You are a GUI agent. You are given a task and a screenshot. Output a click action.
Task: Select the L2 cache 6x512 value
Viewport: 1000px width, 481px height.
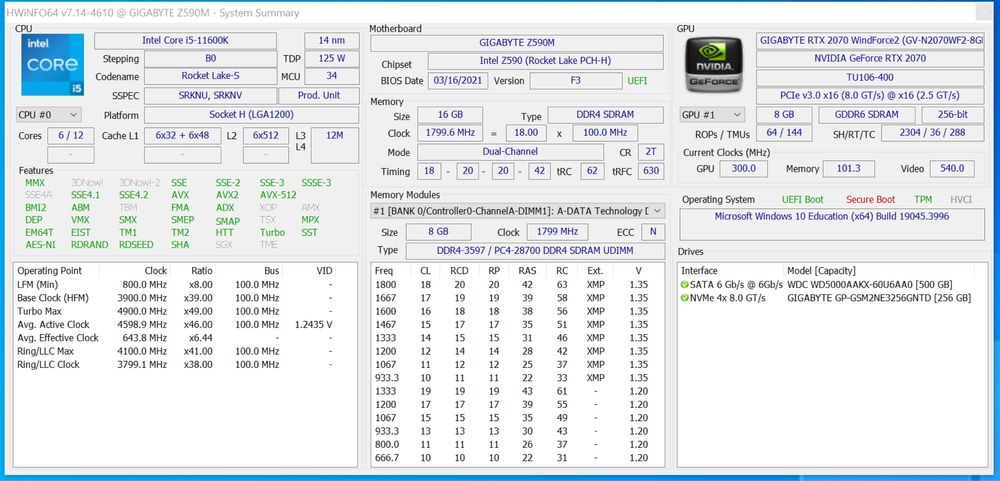[x=266, y=135]
